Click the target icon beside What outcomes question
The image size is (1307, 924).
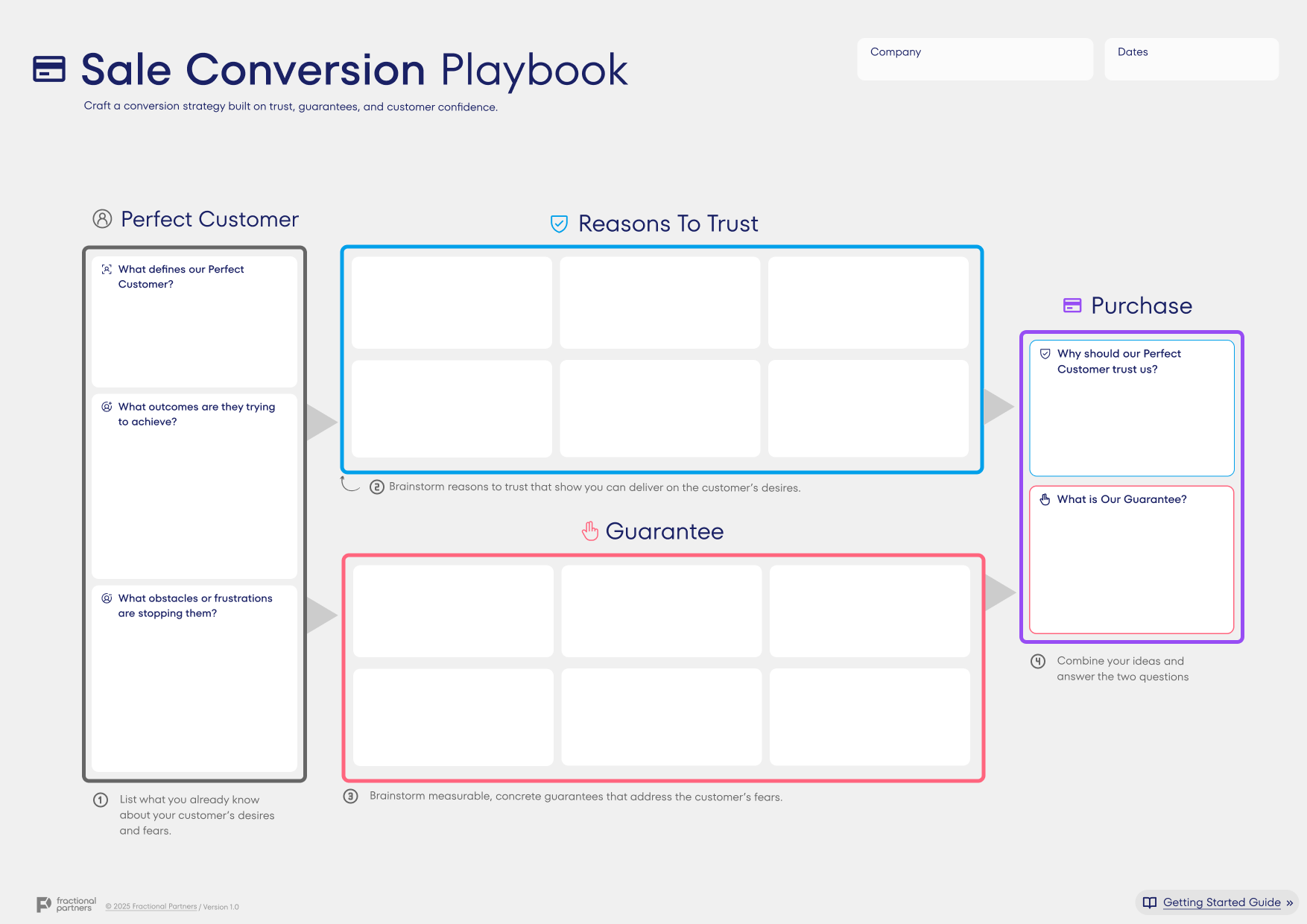pyautogui.click(x=107, y=407)
